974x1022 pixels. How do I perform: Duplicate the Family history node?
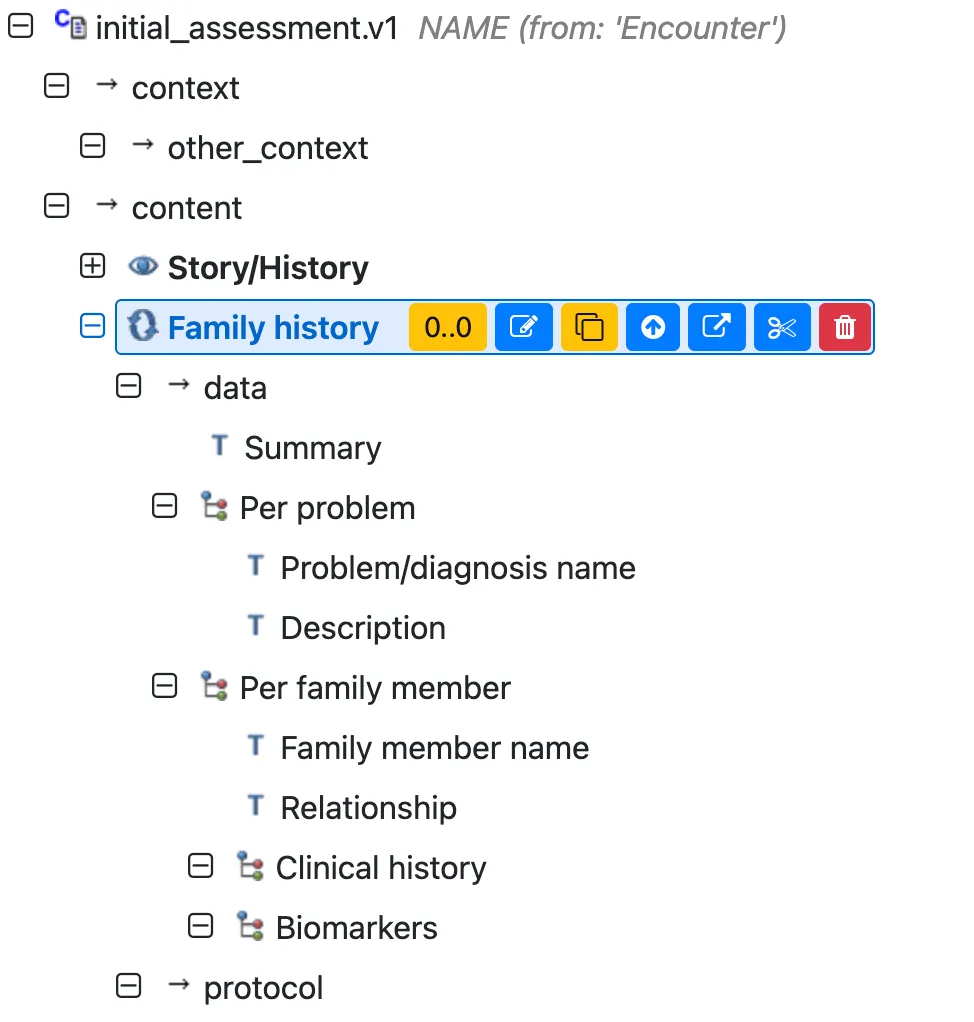(588, 326)
